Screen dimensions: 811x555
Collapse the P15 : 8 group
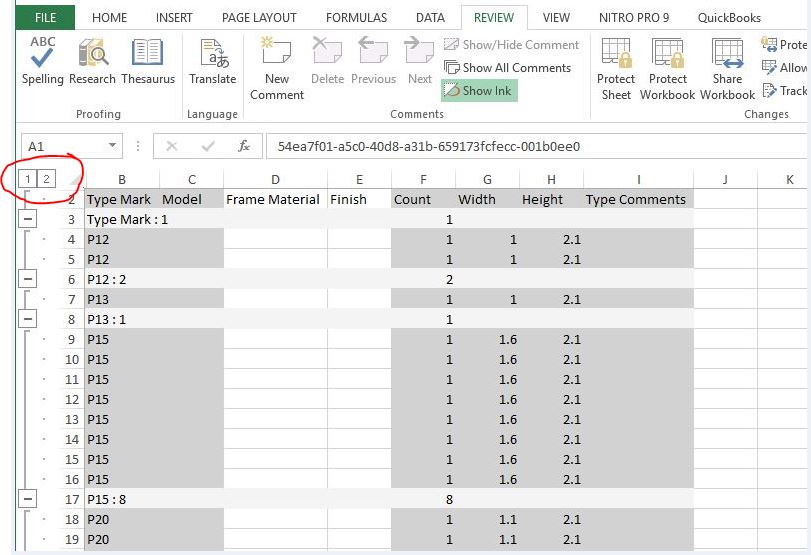pos(28,499)
